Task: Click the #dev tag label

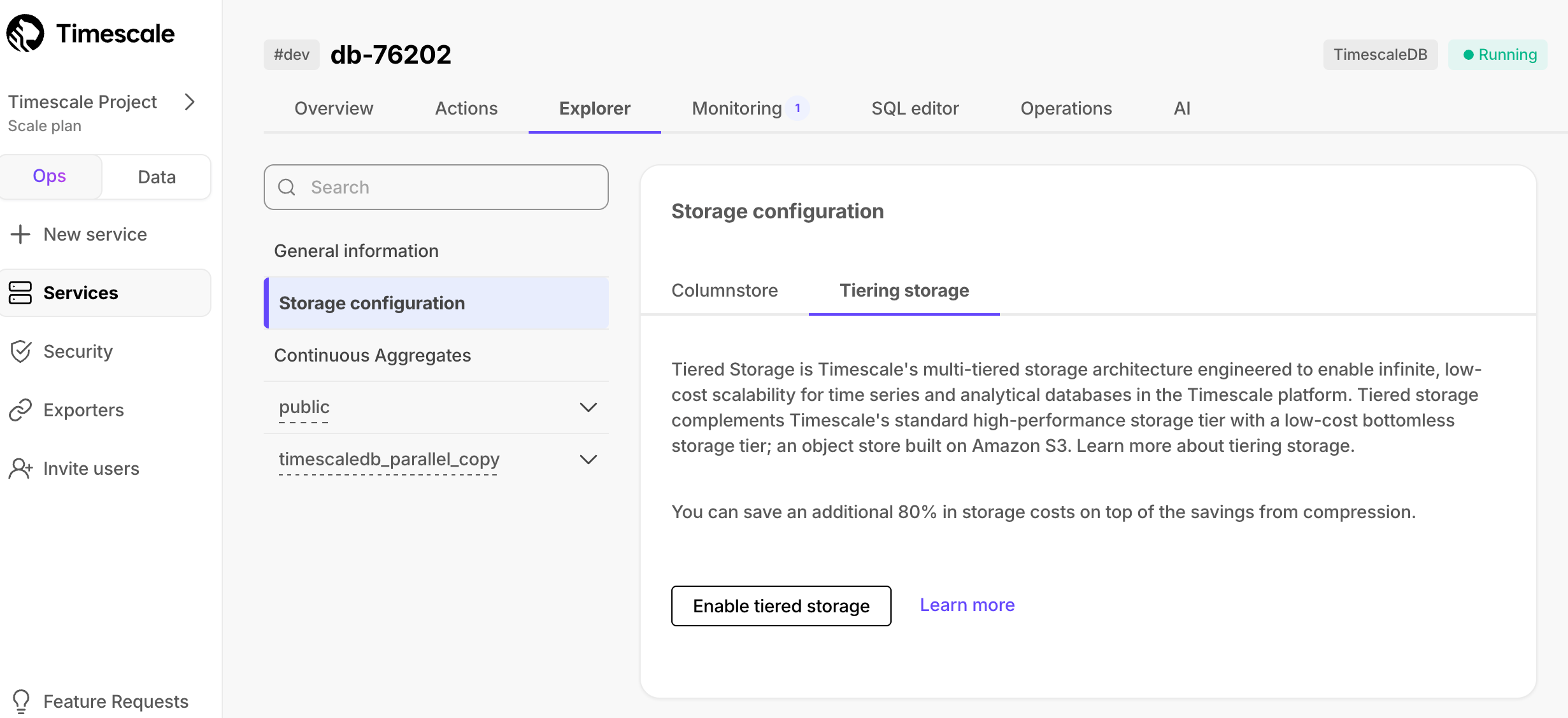Action: point(292,55)
